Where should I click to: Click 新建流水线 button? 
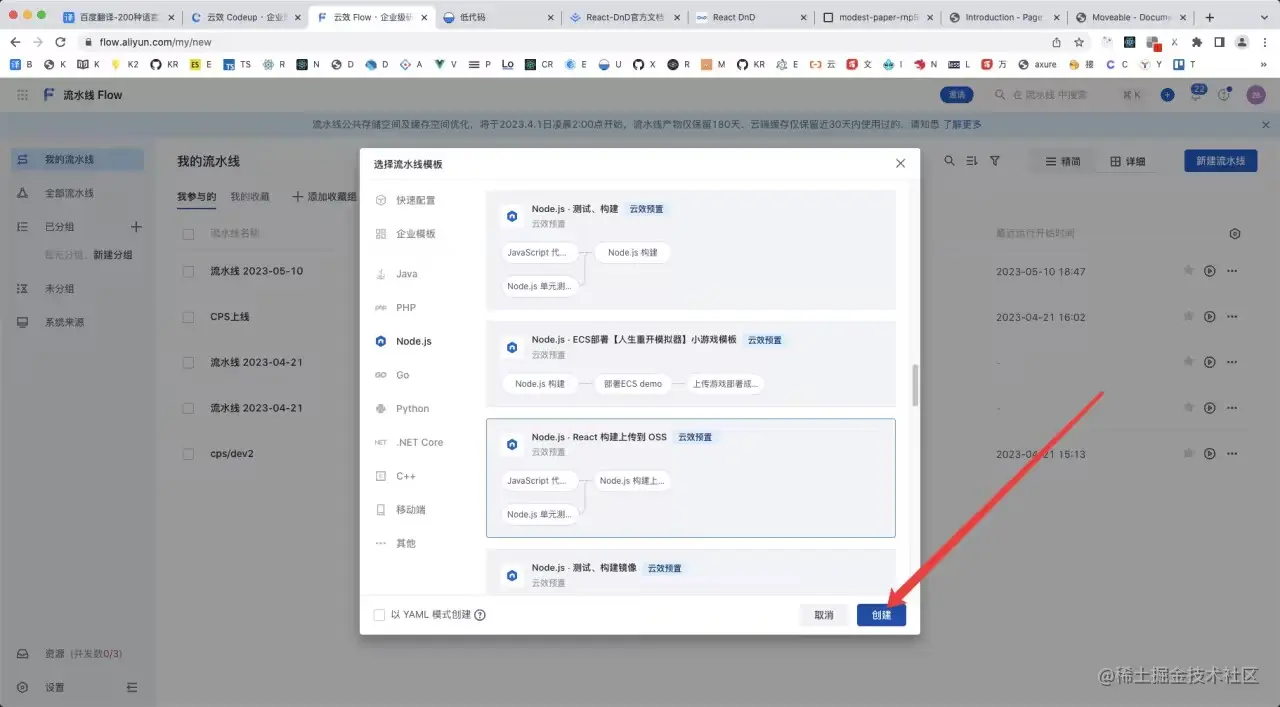(1221, 161)
